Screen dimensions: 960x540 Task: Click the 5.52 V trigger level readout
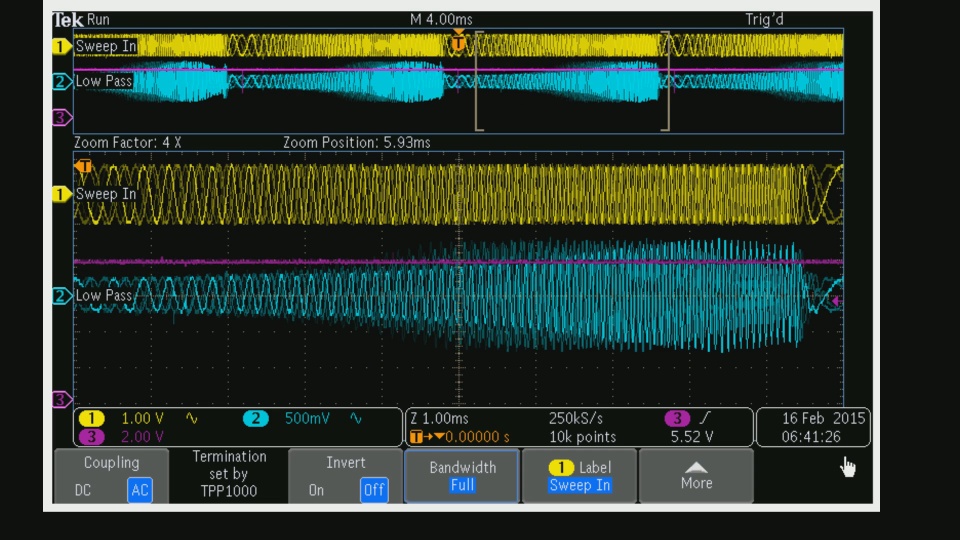(691, 437)
